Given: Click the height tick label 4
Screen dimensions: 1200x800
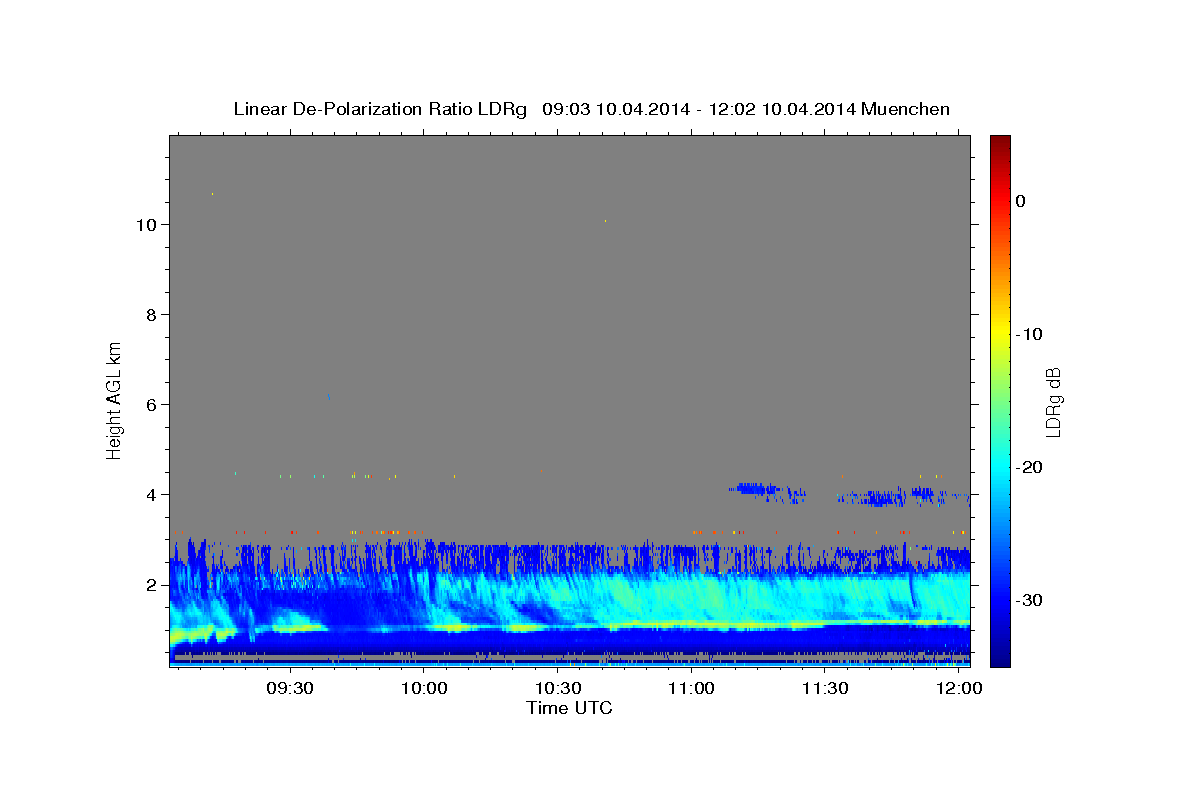Looking at the screenshot, I should [152, 494].
